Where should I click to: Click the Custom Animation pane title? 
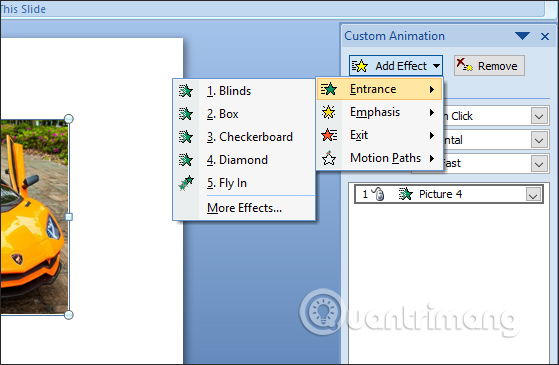pyautogui.click(x=395, y=36)
